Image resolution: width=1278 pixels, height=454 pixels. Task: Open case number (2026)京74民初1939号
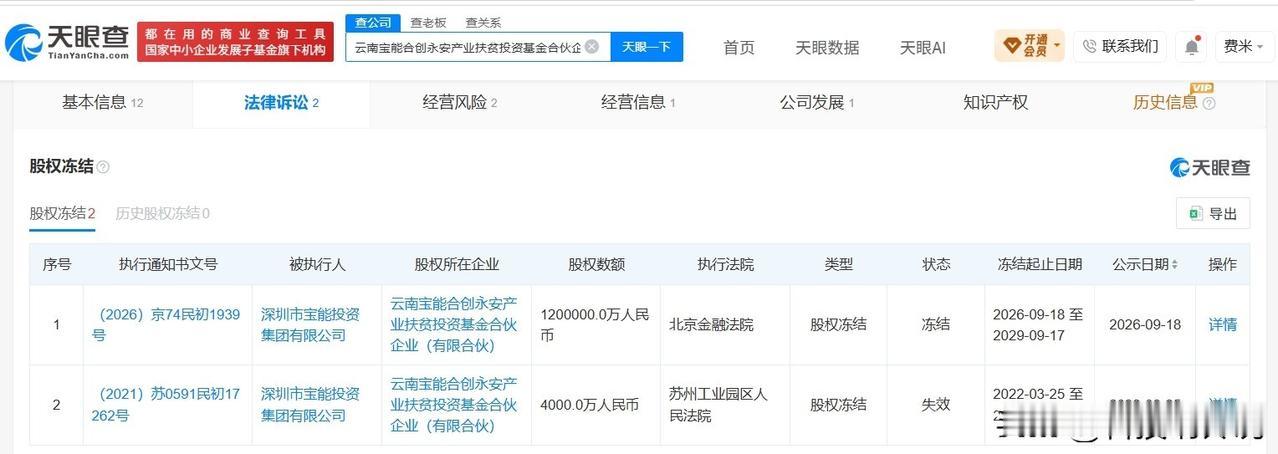(165, 325)
